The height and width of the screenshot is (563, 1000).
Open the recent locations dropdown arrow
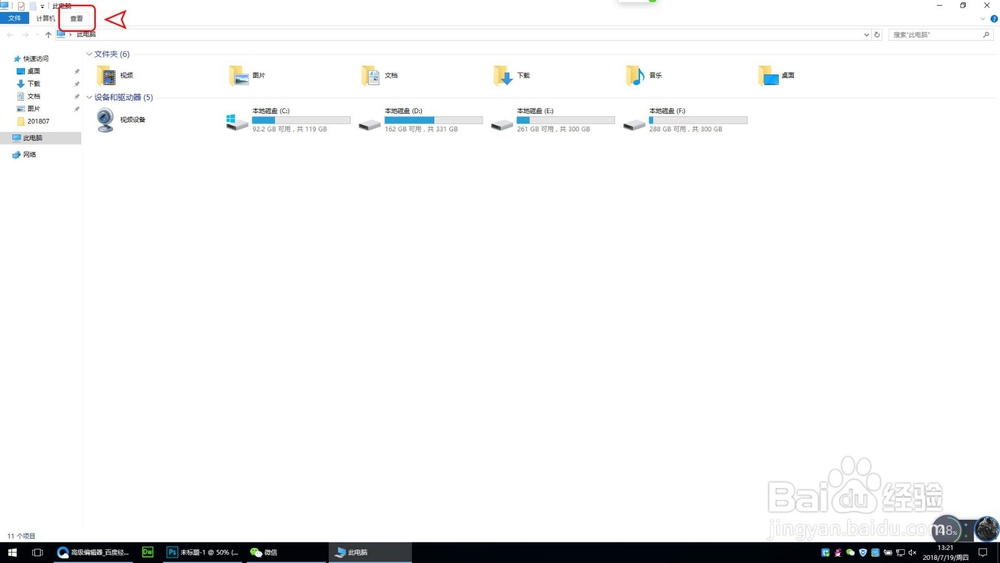(x=37, y=34)
